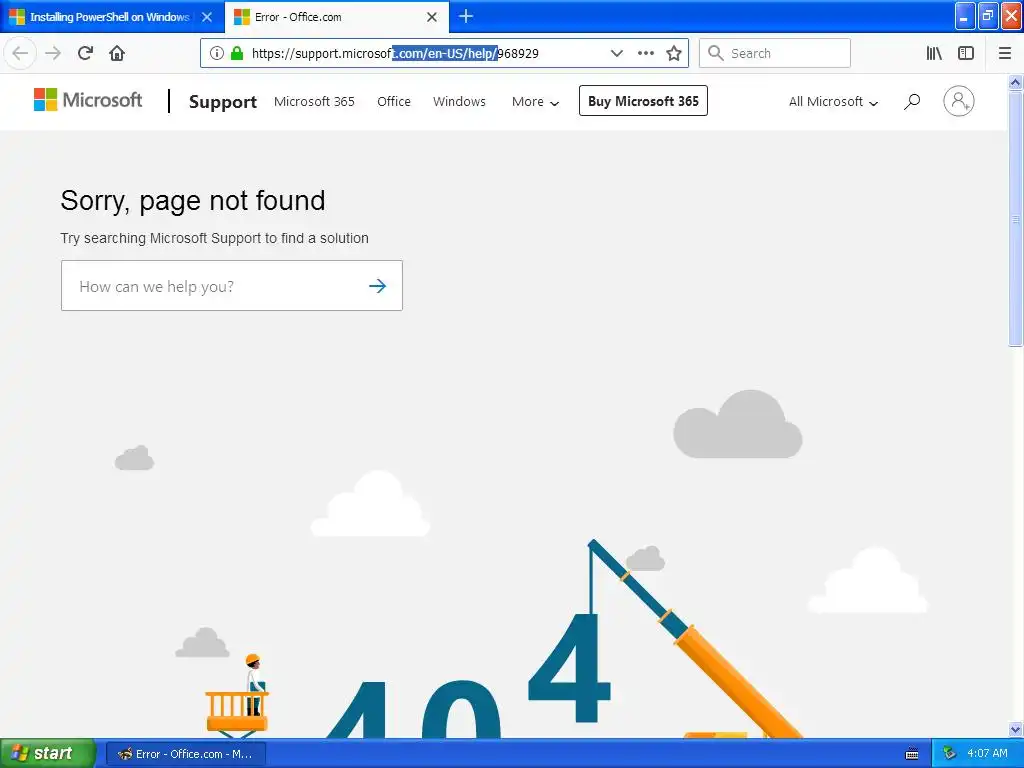Sign in via the account avatar icon
This screenshot has width=1024, height=768.
[959, 101]
